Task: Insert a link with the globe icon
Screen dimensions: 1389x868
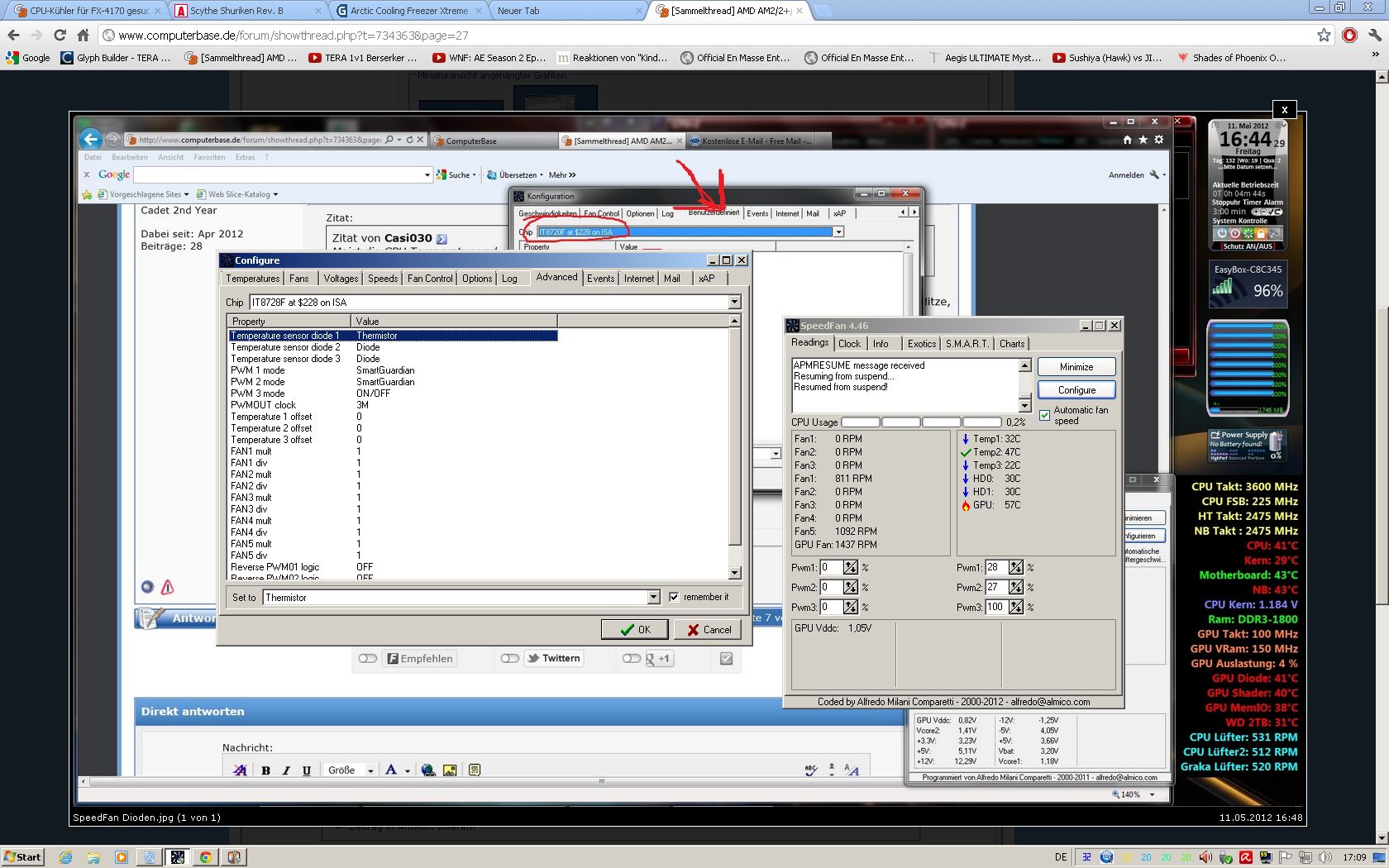Action: (x=428, y=770)
